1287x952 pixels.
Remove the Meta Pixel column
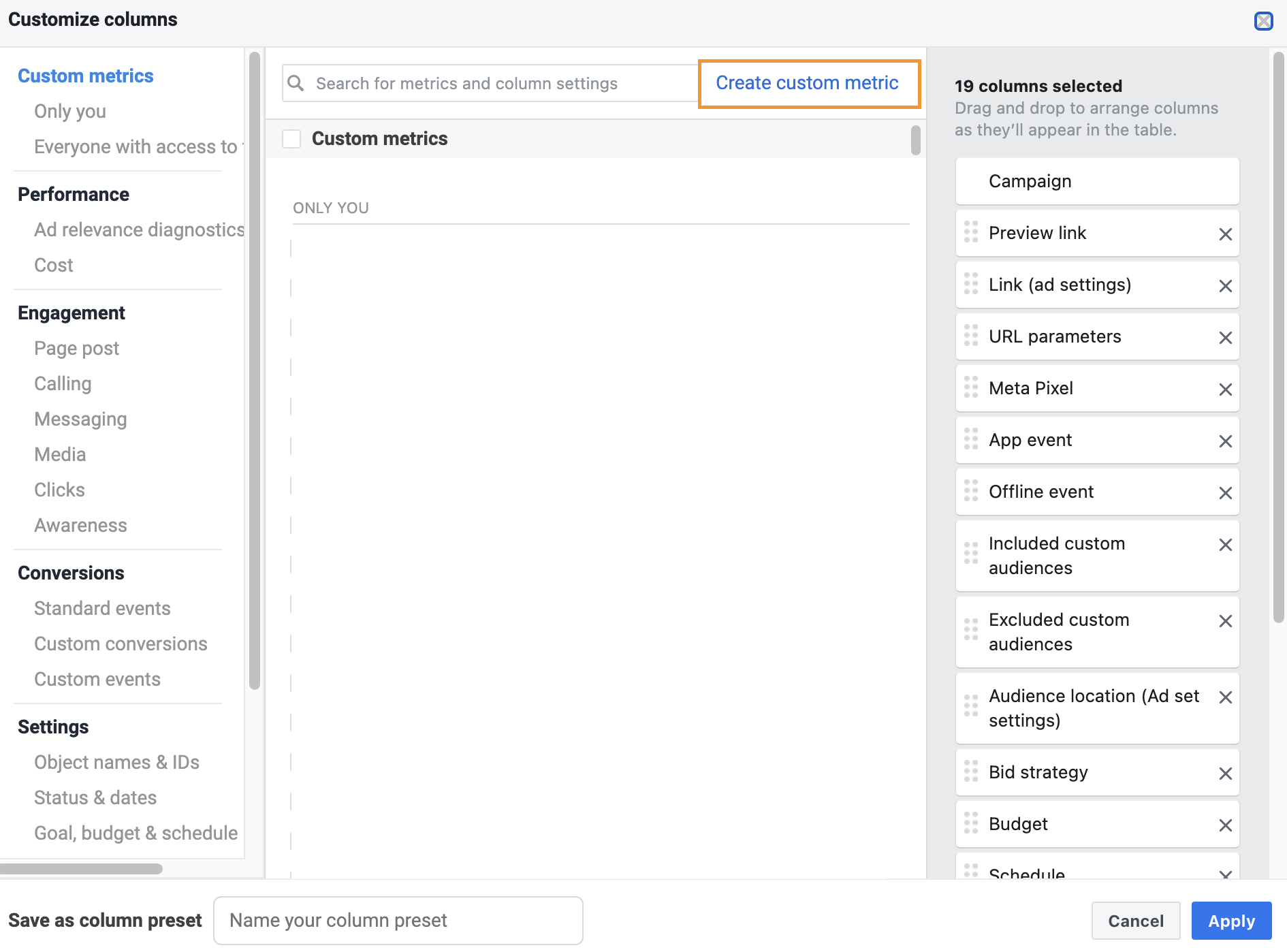(x=1225, y=389)
